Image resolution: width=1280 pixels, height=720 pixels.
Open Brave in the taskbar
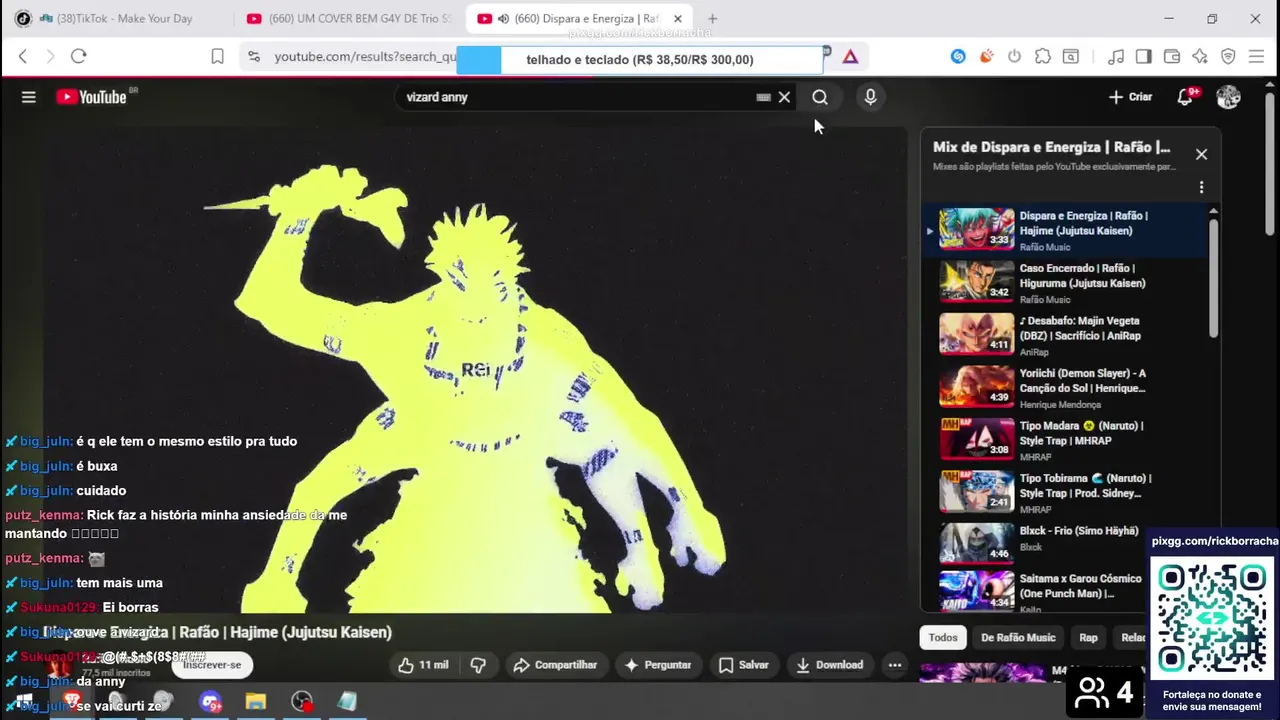click(x=72, y=702)
